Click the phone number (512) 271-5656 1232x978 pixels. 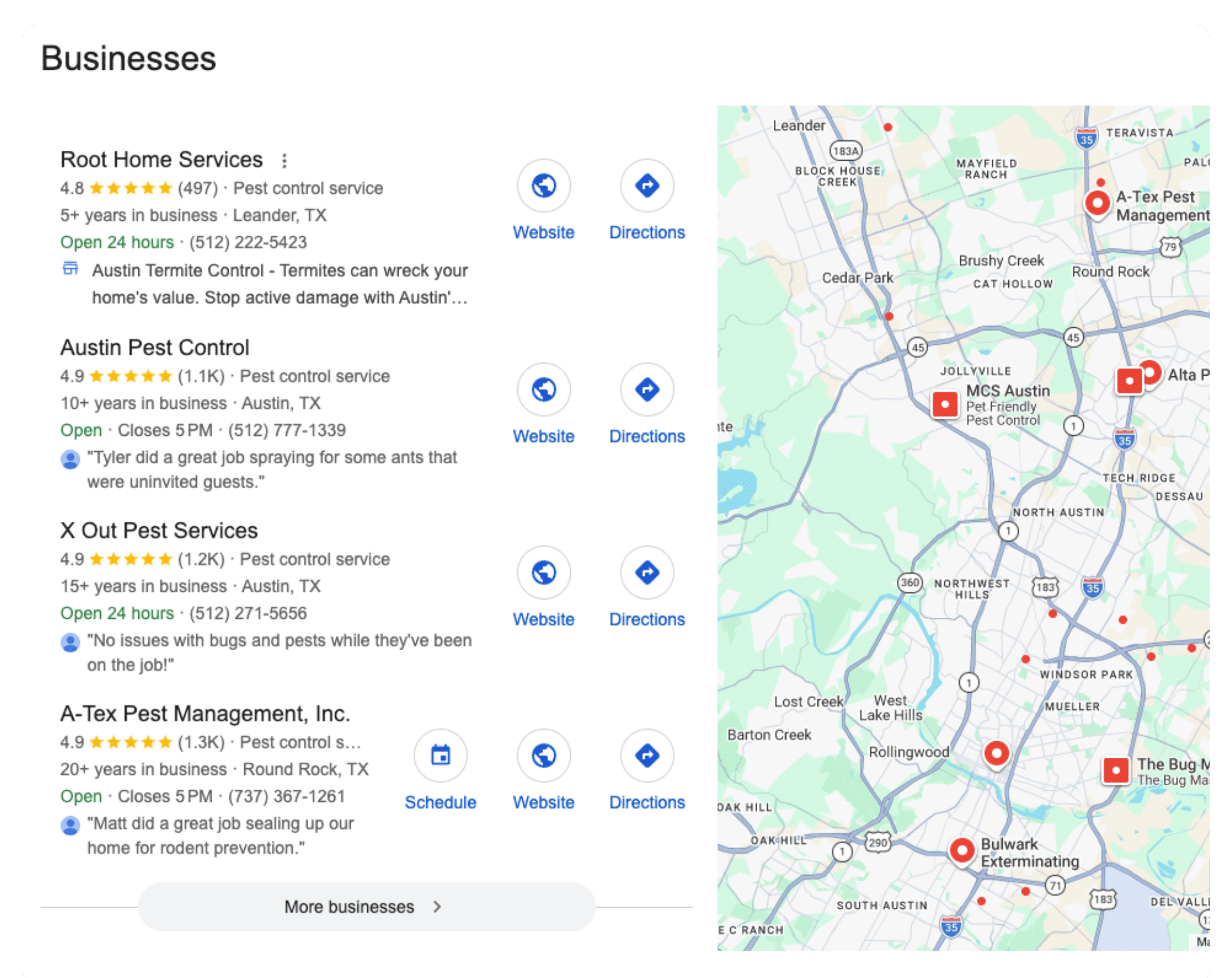coord(248,614)
